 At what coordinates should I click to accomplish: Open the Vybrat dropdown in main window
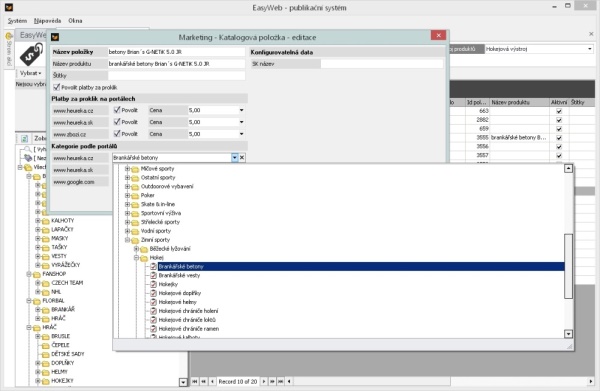click(x=31, y=73)
